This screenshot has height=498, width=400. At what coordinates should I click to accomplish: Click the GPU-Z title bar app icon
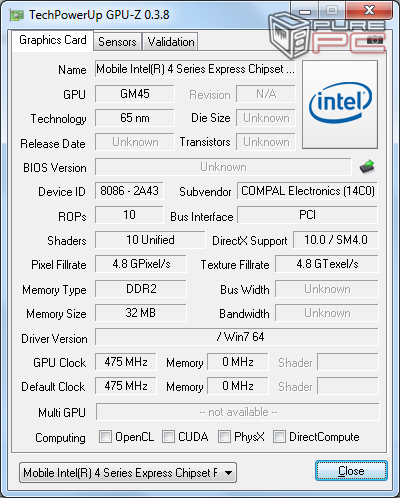click(17, 15)
